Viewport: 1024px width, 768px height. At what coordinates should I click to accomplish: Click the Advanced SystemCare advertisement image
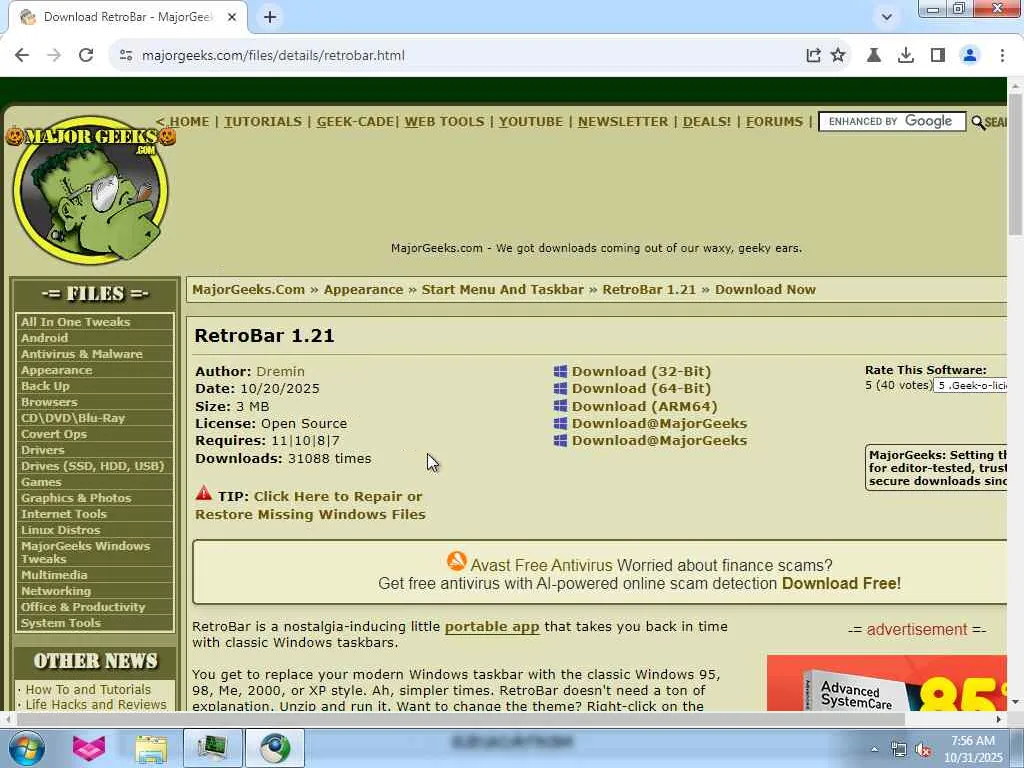[x=886, y=683]
